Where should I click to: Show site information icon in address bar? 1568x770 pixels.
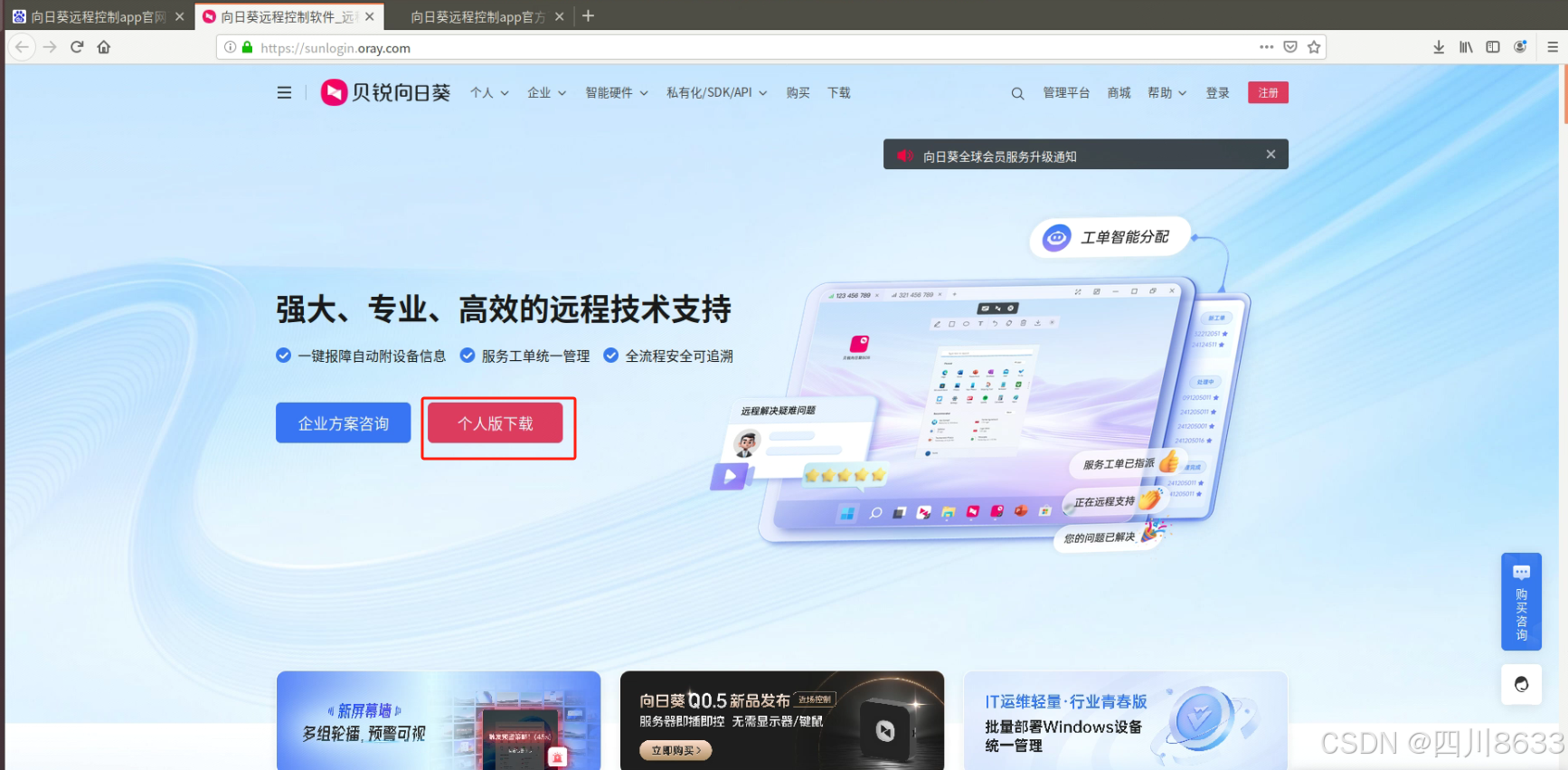[x=231, y=47]
